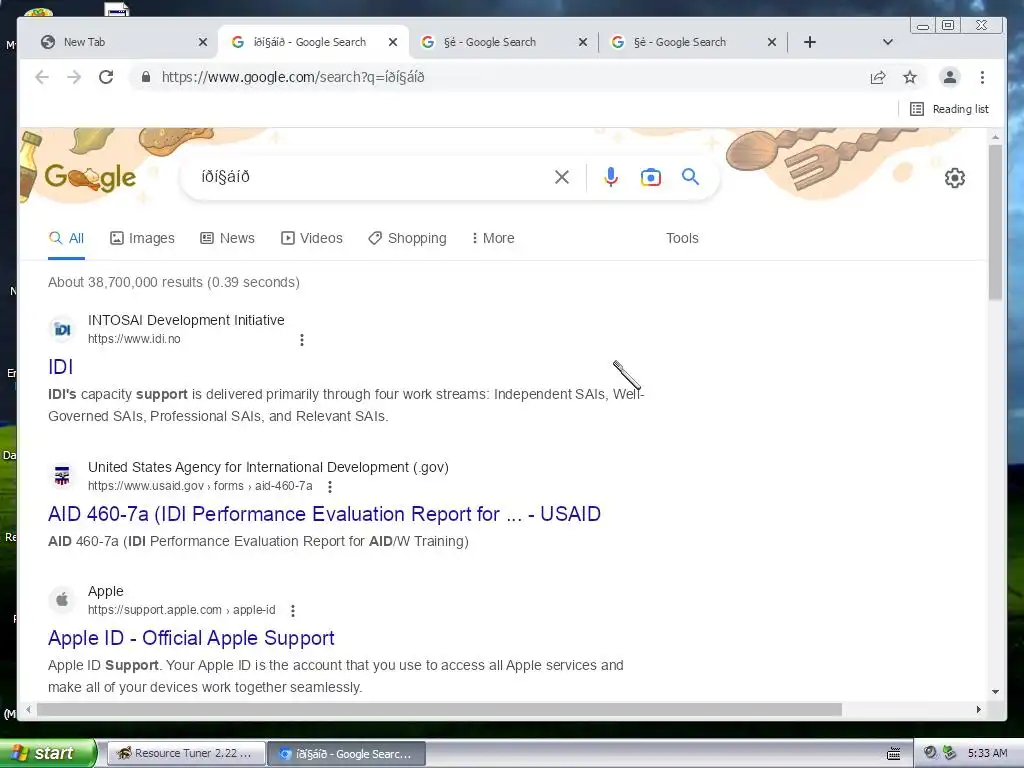The width and height of the screenshot is (1024, 768).
Task: Search by image with camera icon
Action: pos(650,177)
